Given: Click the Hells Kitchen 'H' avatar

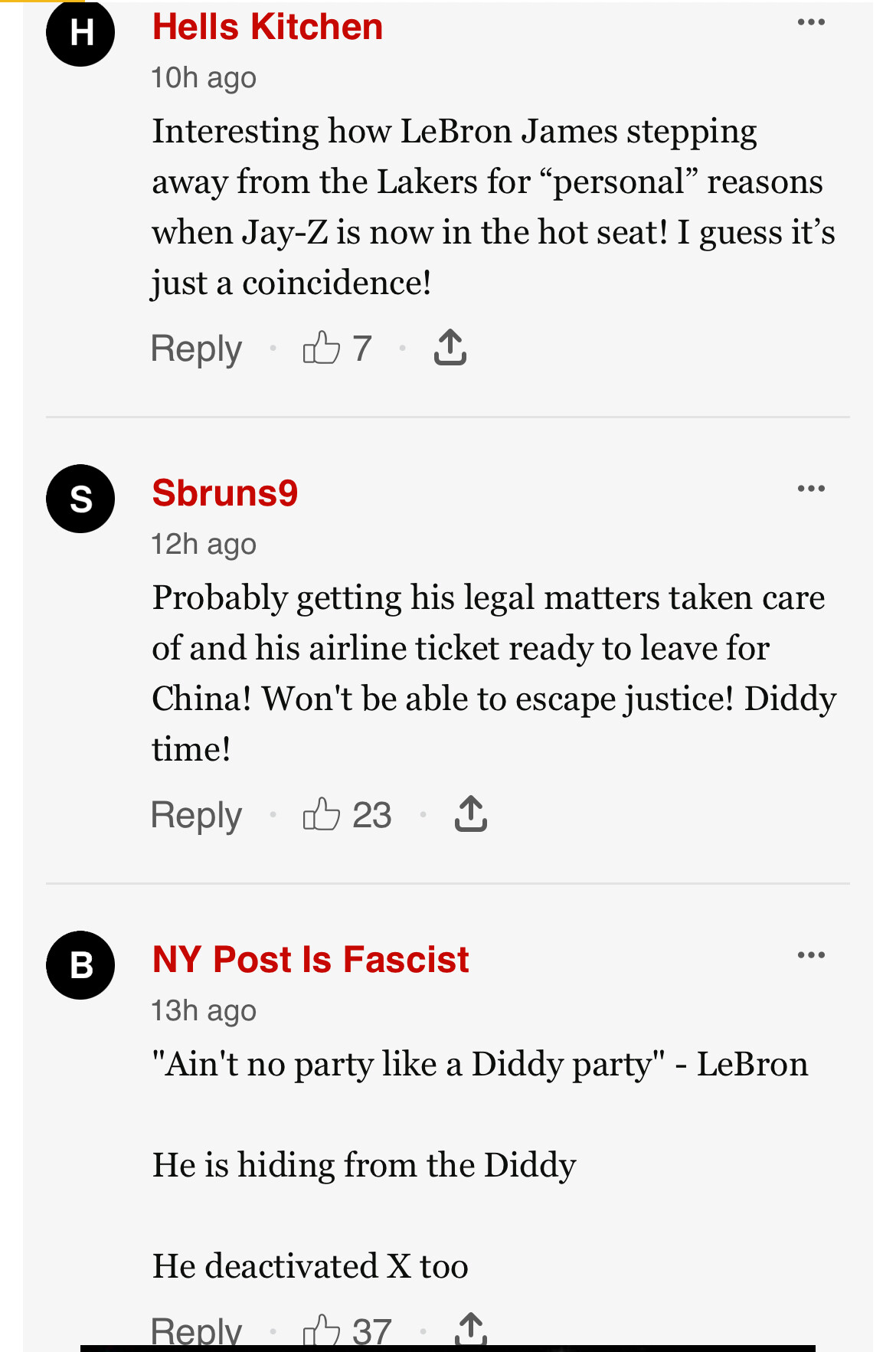Looking at the screenshot, I should pos(80,32).
